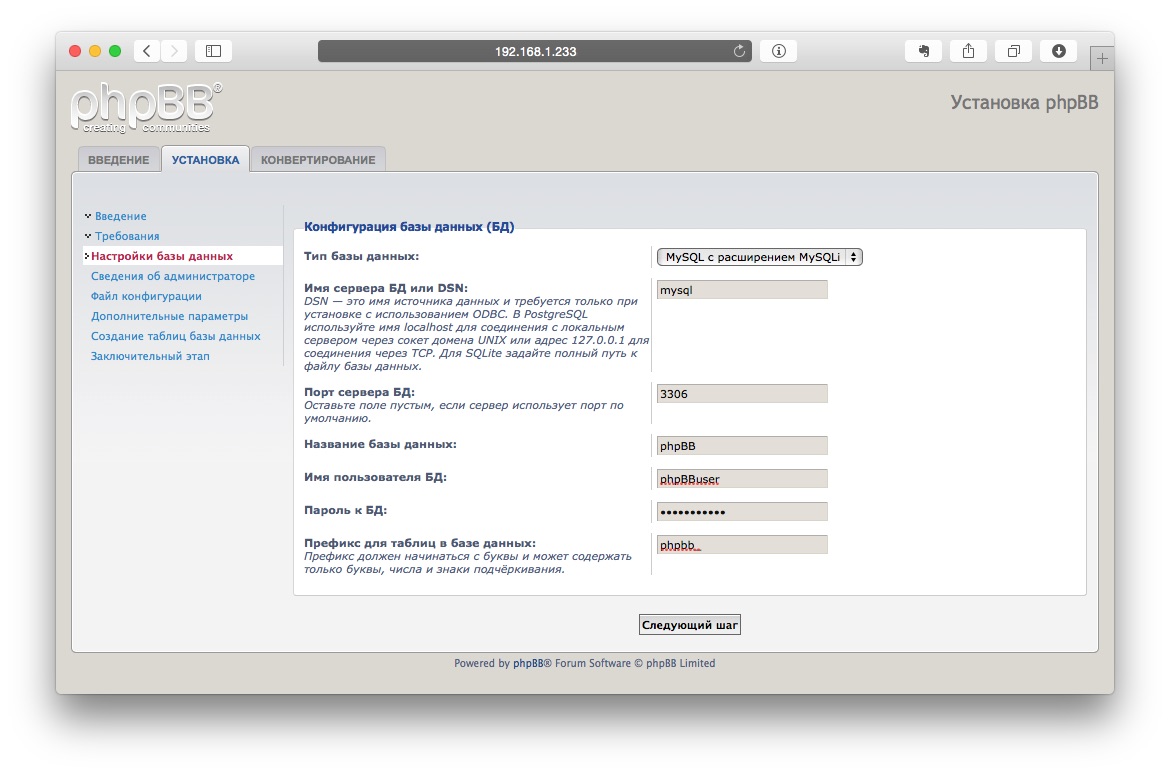Switch to the ВВЕДЕНИЕ tab
Viewport: 1170px width, 774px height.
point(119,160)
